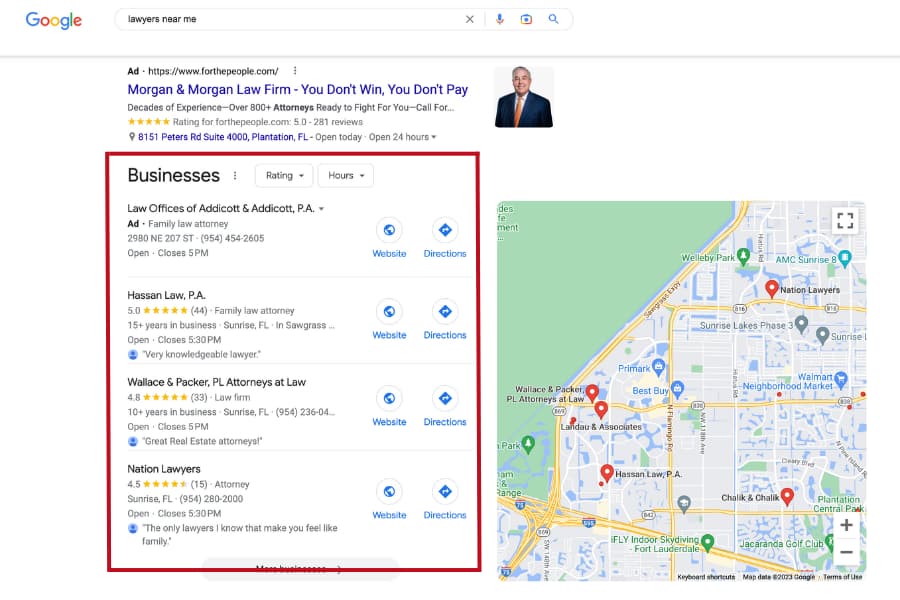Open the Rating filter dropdown
900x600 pixels.
click(x=283, y=175)
